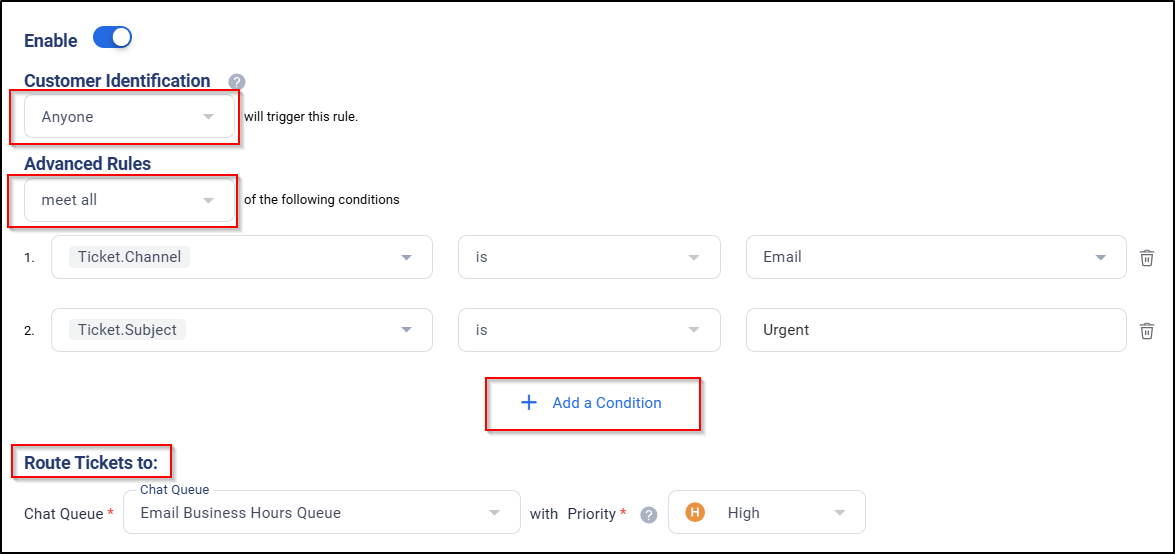This screenshot has width=1175, height=554.
Task: Toggle the Enable switch
Action: [112, 37]
